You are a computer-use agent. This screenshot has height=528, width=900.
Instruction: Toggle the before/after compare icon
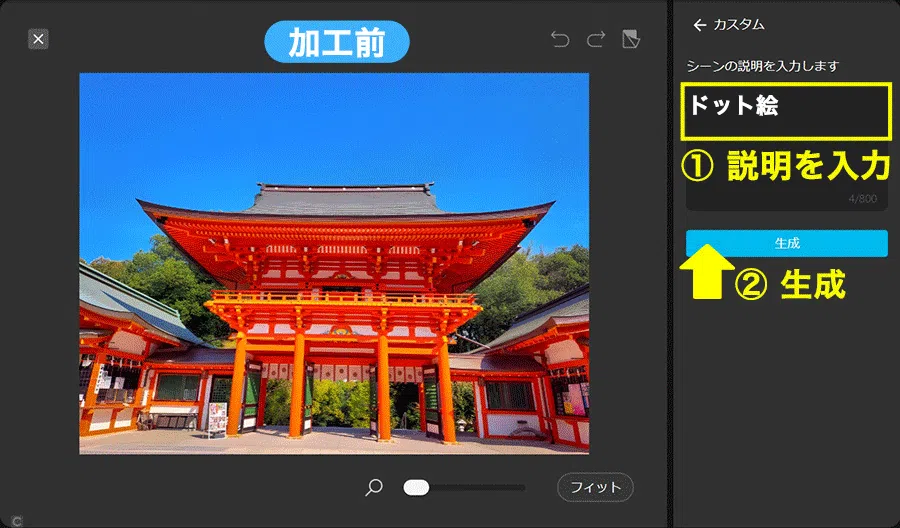click(x=631, y=39)
